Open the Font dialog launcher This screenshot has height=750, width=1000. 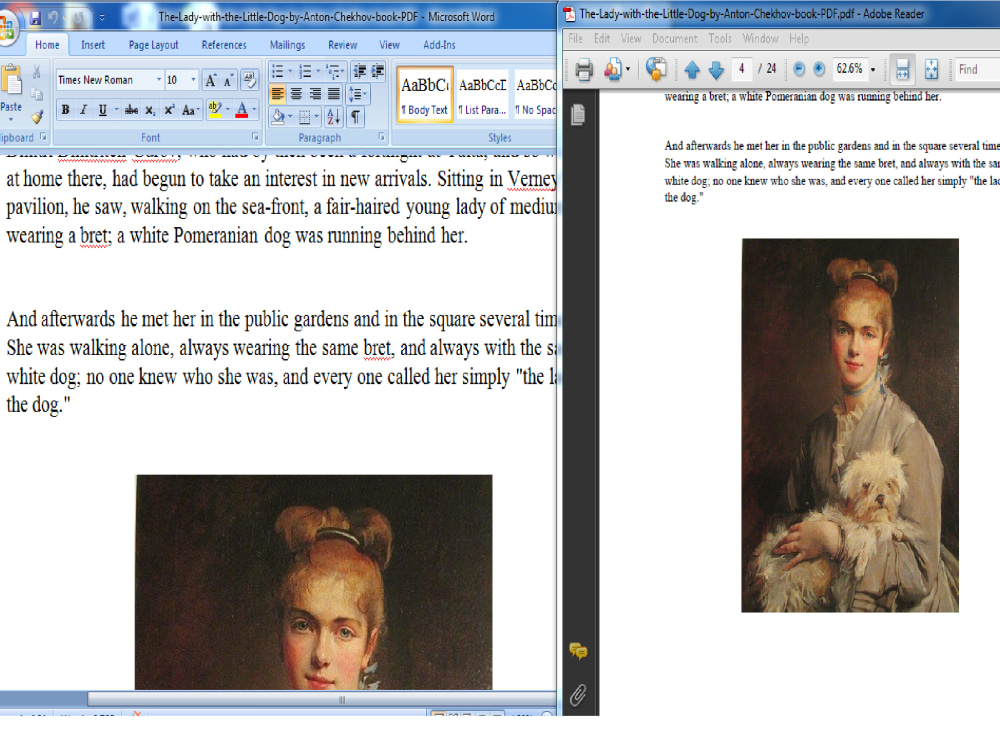pos(255,136)
